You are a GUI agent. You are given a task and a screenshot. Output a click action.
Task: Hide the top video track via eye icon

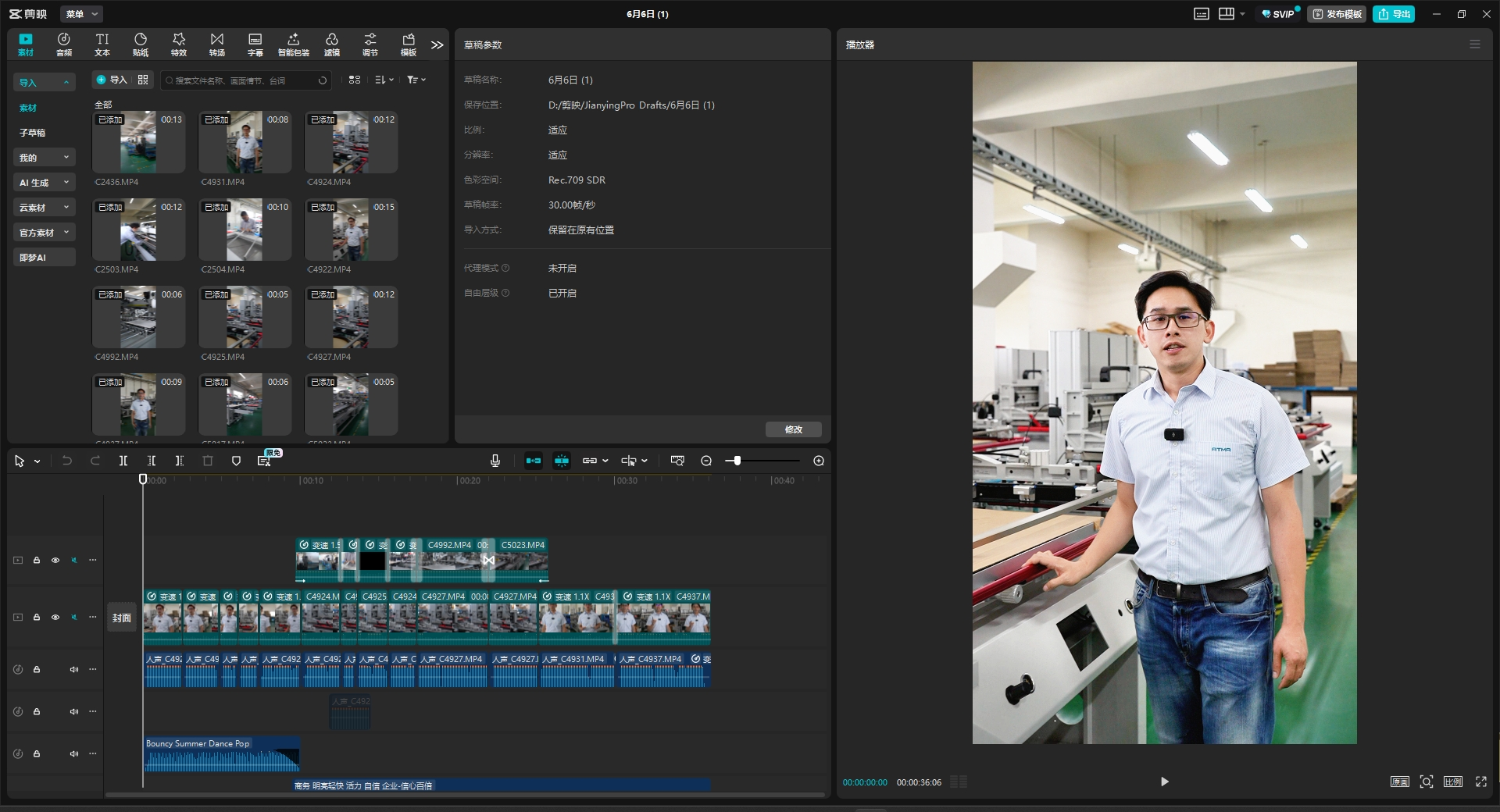pos(55,560)
